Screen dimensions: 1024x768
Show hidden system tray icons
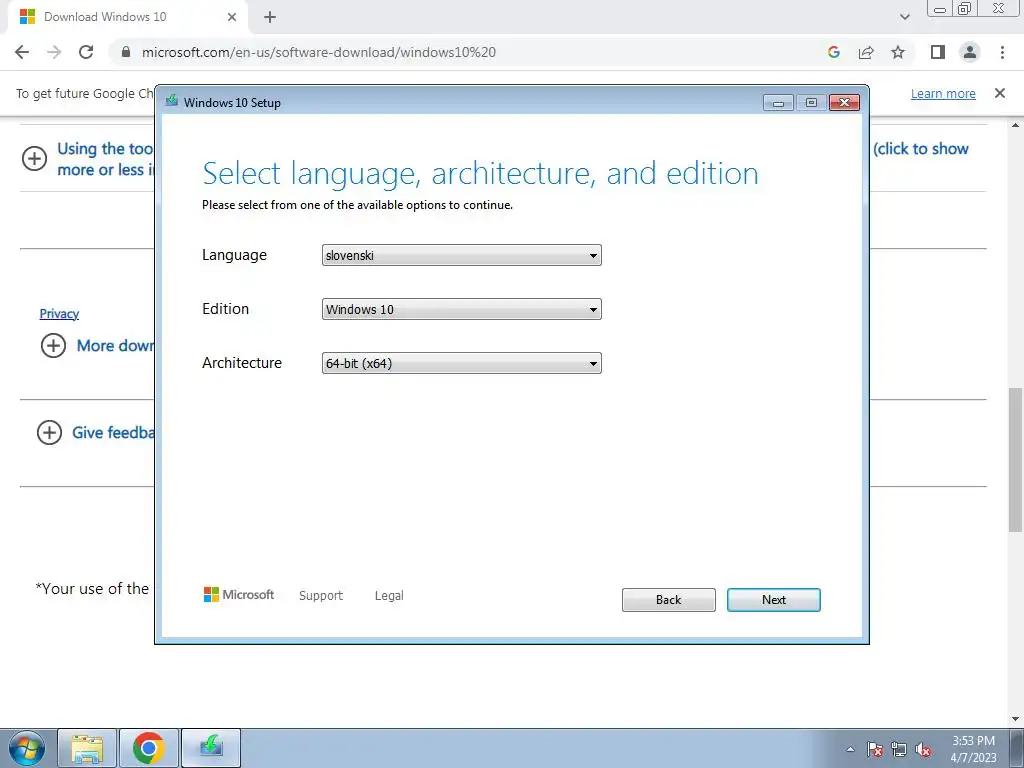click(850, 749)
